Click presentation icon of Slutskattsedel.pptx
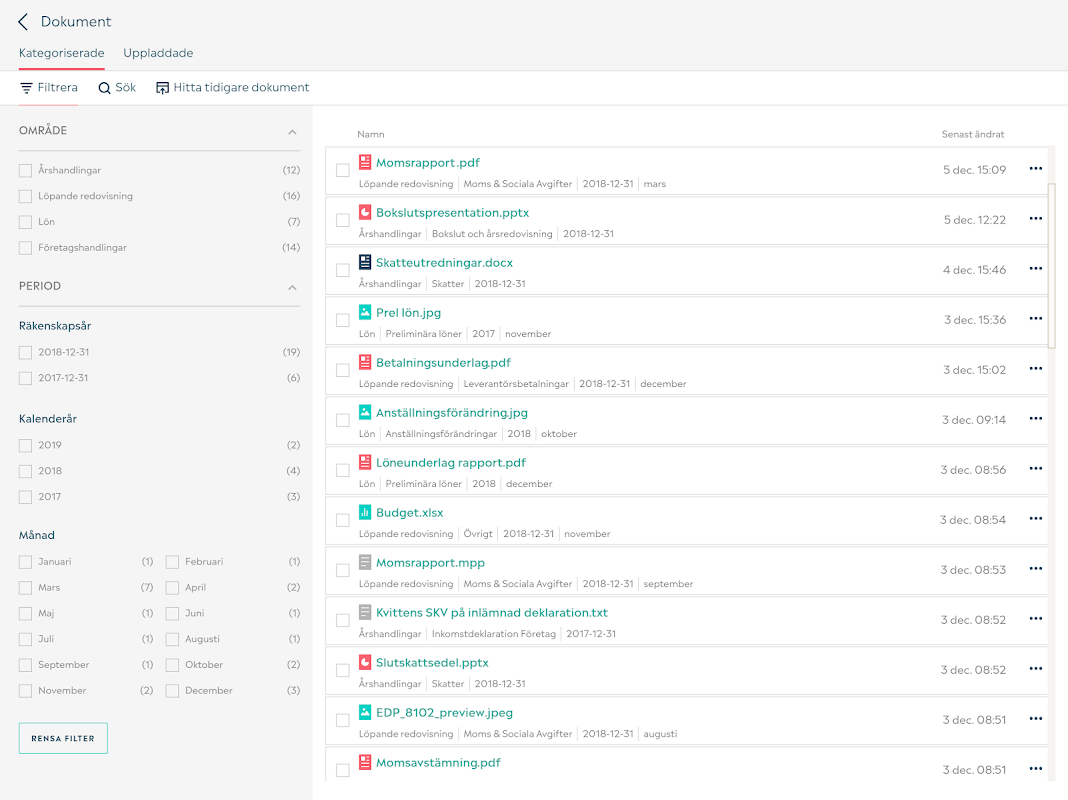Screen dimensions: 1068x800 (365, 662)
